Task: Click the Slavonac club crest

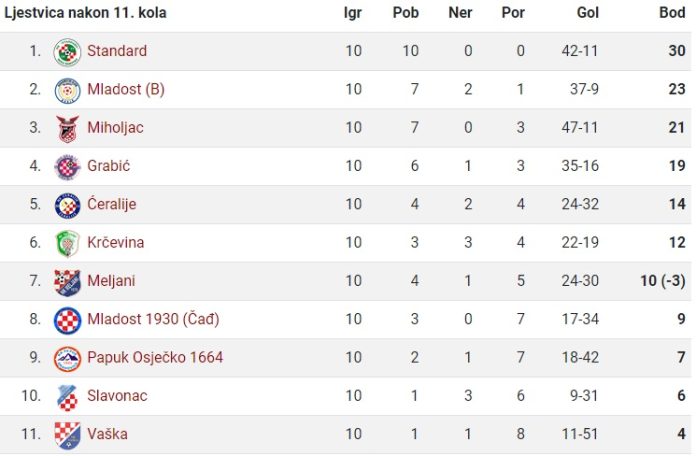Action: coord(67,397)
